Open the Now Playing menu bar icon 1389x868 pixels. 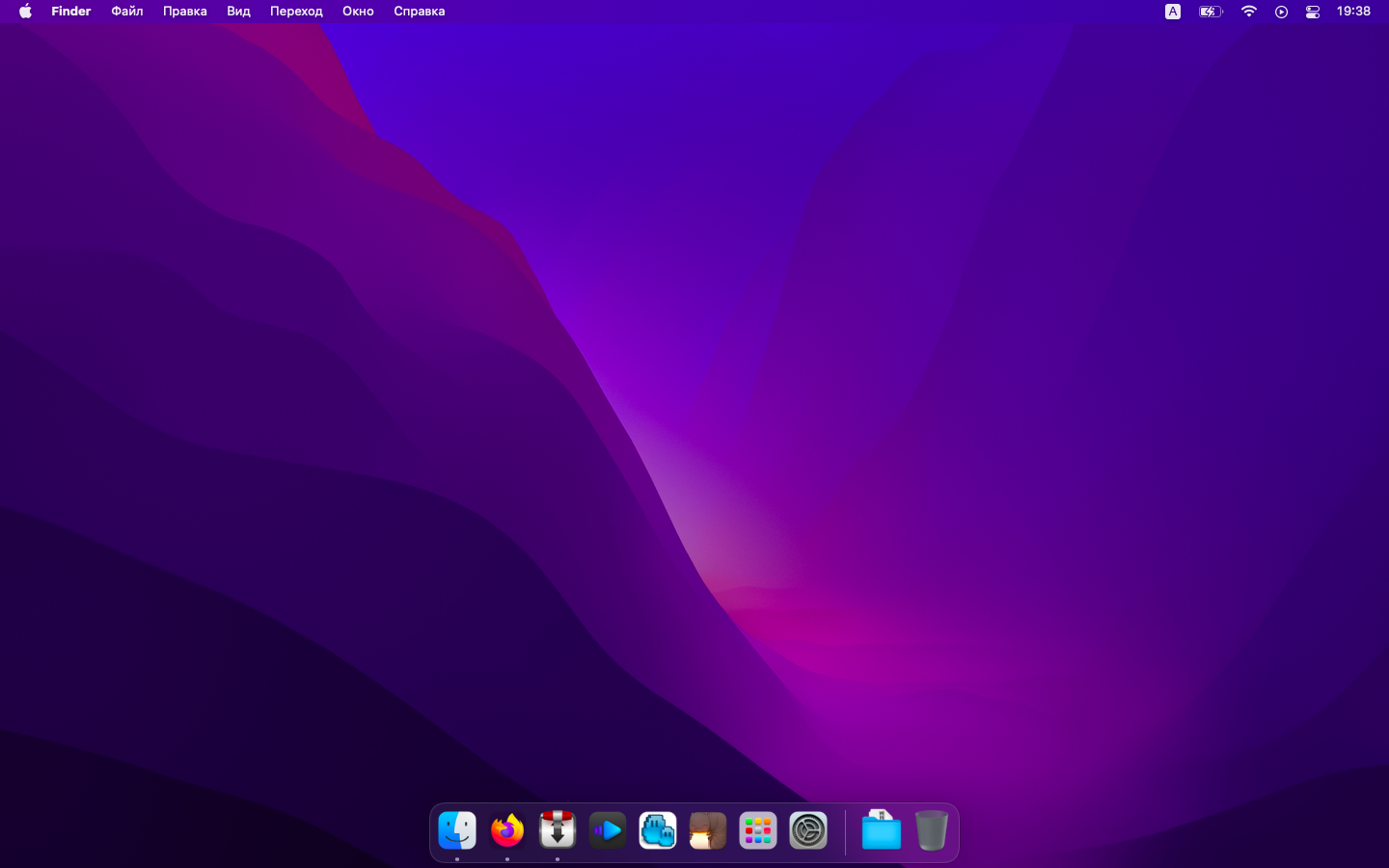(1281, 12)
